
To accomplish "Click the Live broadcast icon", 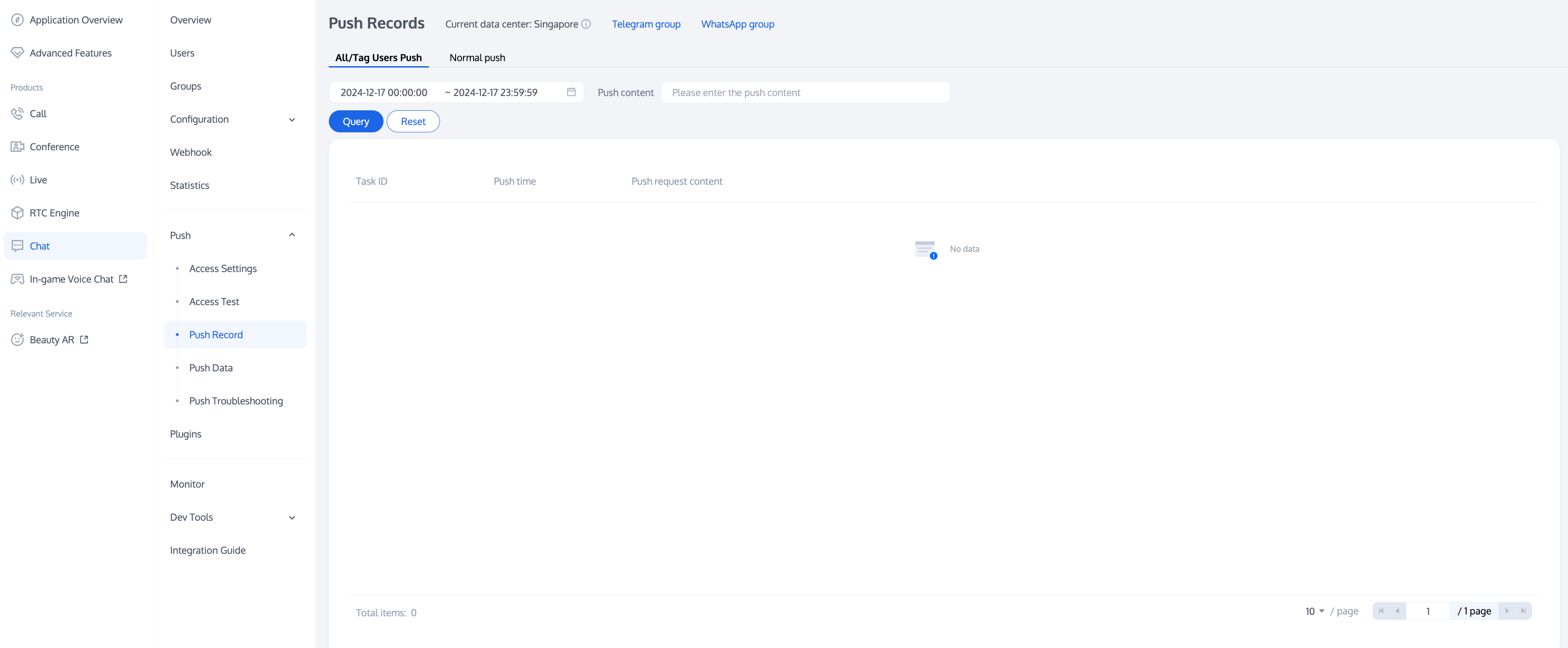I will (17, 180).
